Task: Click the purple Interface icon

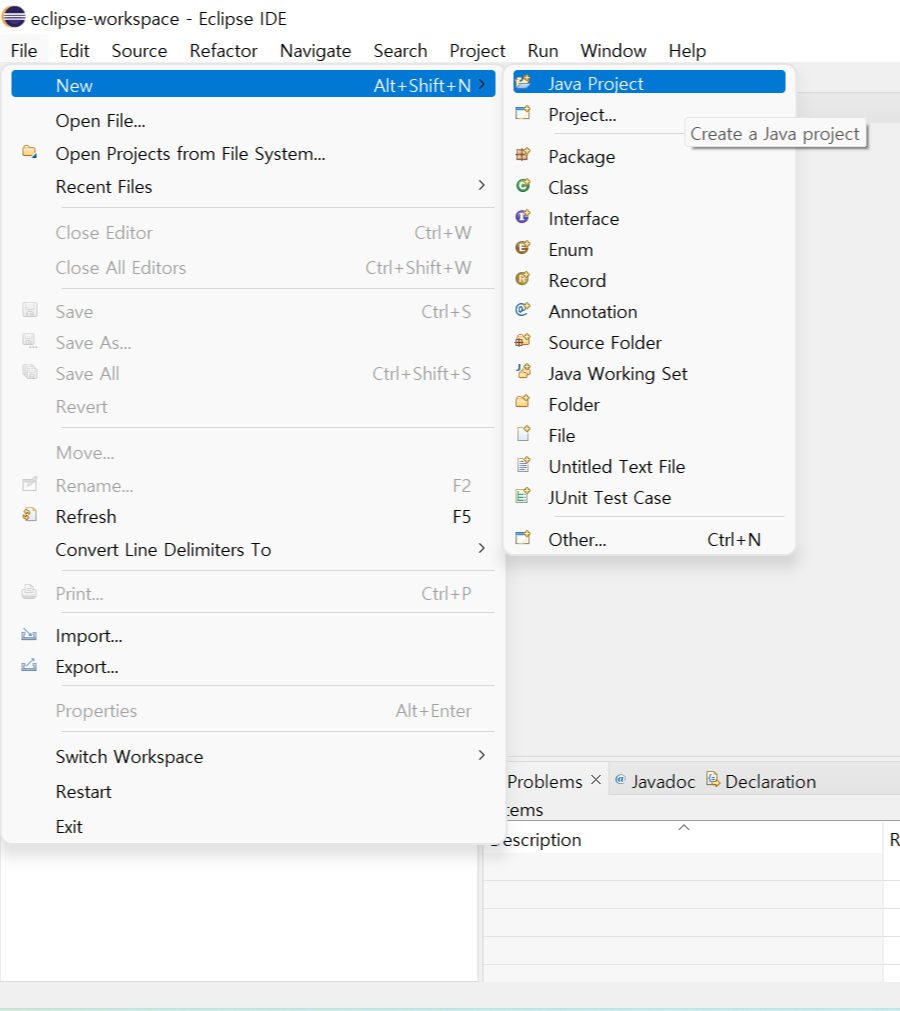Action: (x=523, y=217)
